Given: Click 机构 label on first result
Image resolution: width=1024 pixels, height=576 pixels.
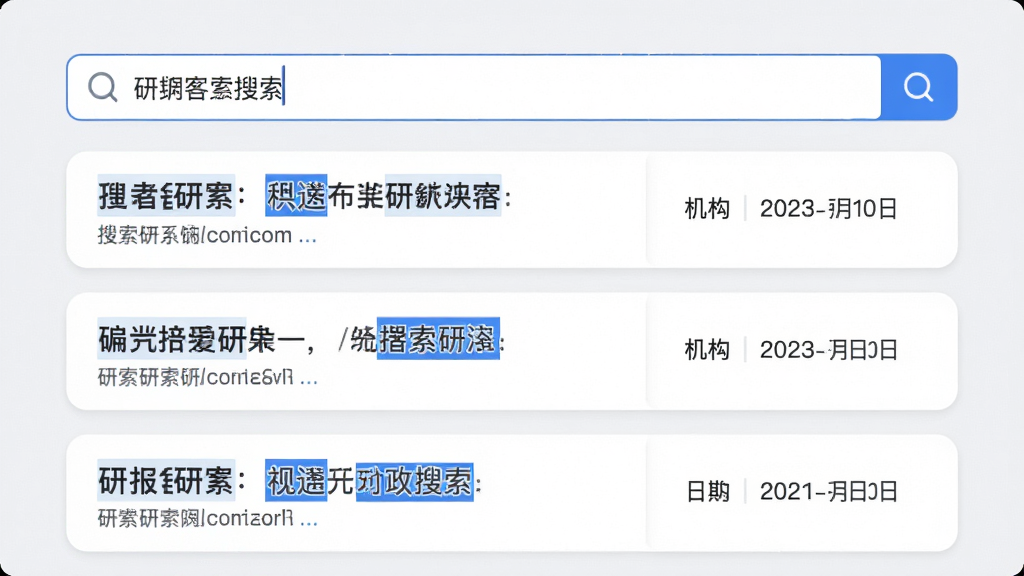Looking at the screenshot, I should point(707,209).
